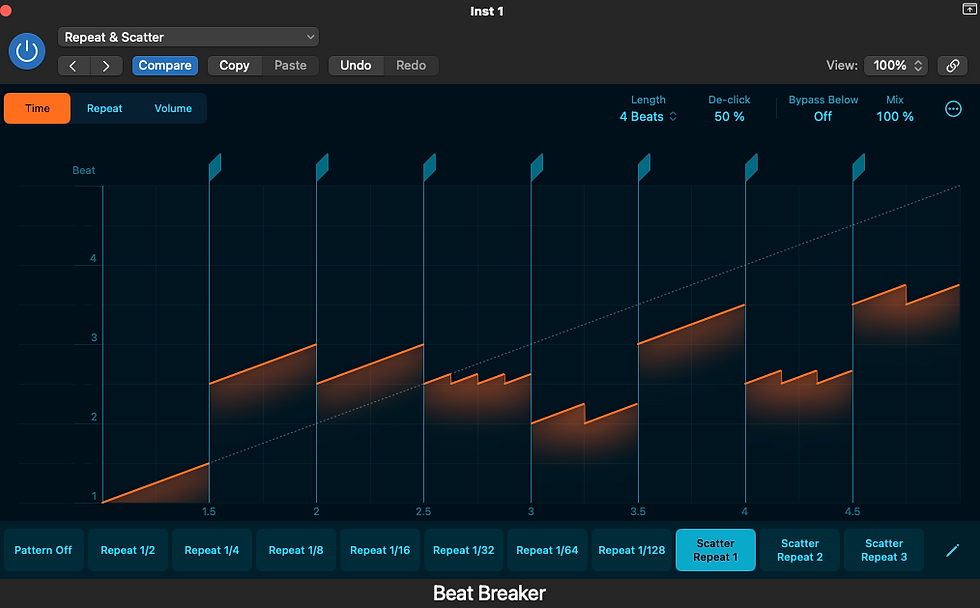Image resolution: width=980 pixels, height=608 pixels.
Task: Go to the next preset arrow
Action: click(x=106, y=66)
